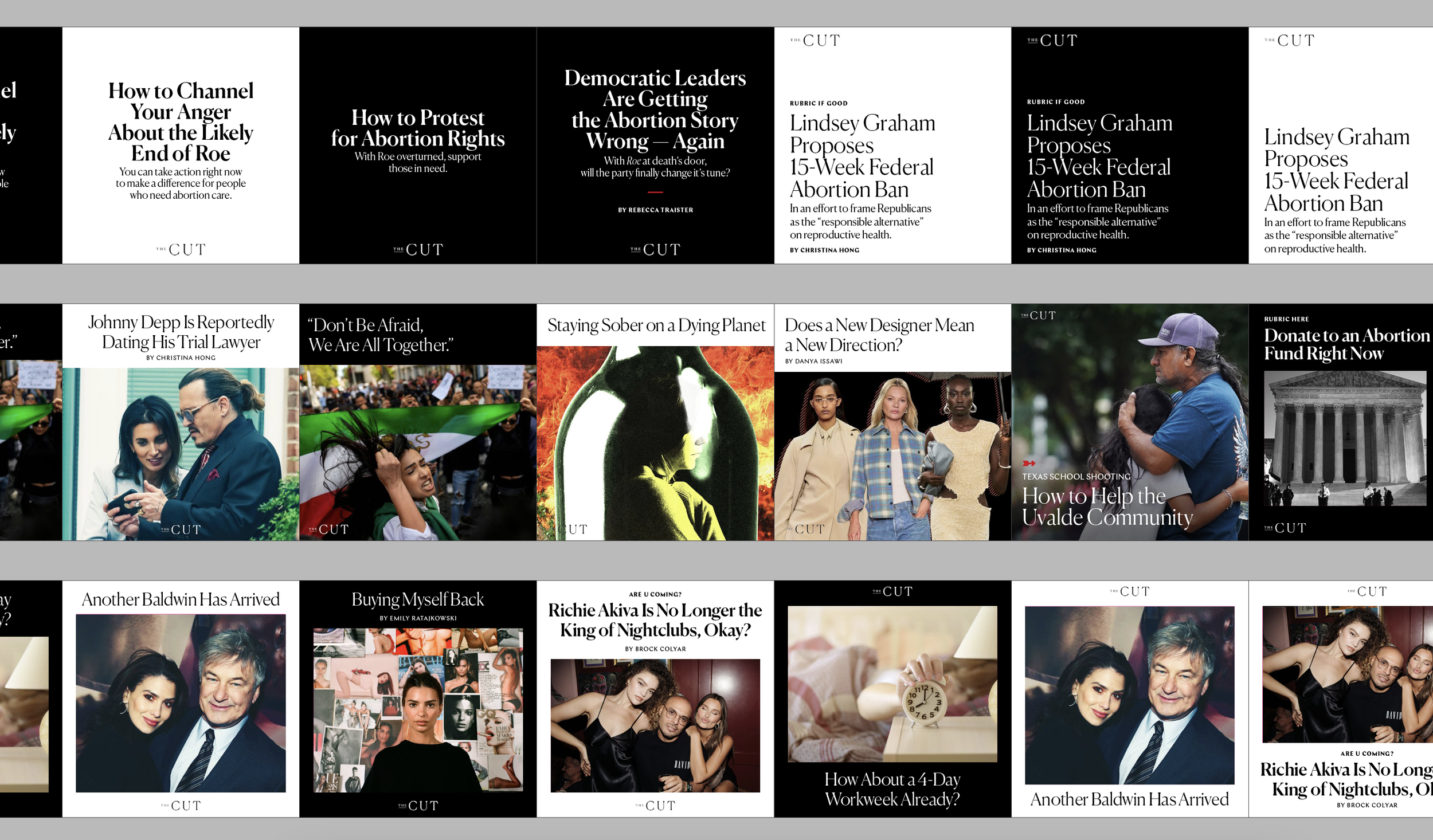Click The Cut logo under the Supreme Court photo
The image size is (1433, 840).
click(1285, 528)
